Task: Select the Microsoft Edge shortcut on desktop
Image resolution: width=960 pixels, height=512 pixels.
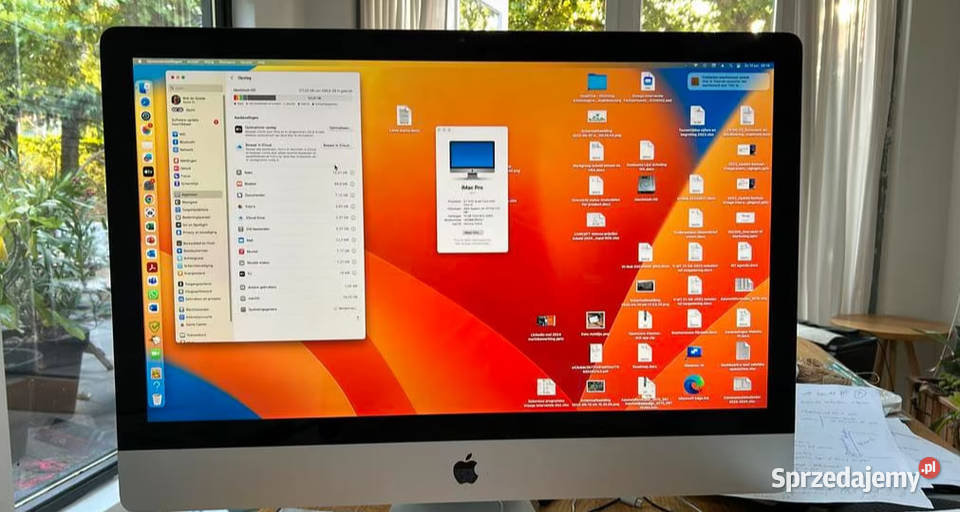Action: [x=694, y=385]
